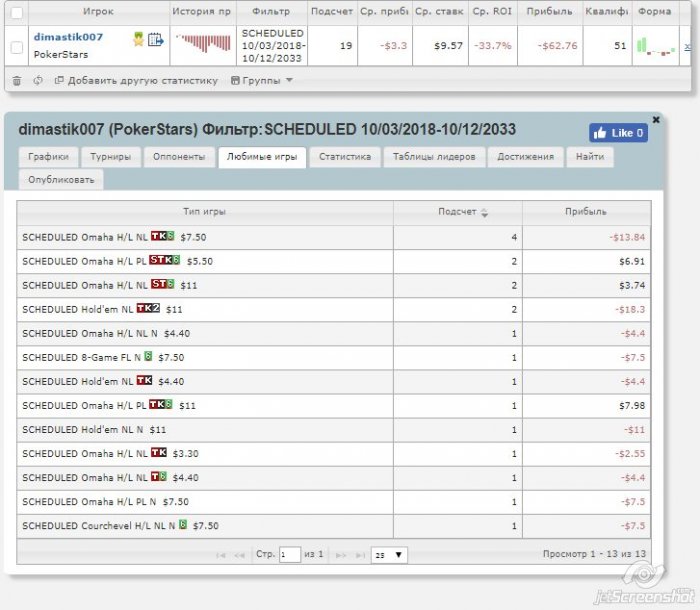Click green 6 badge in 8-Game FL row
700x610 pixels.
(148, 356)
